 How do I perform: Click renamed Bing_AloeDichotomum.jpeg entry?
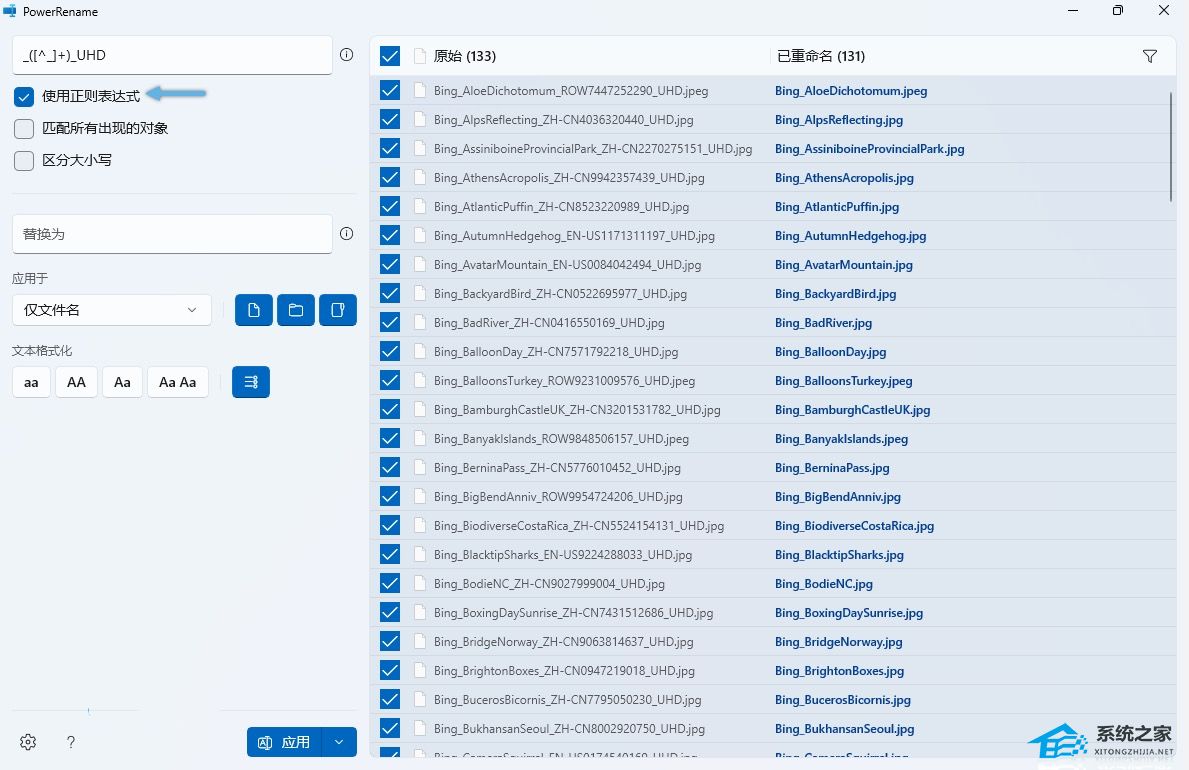(x=851, y=90)
